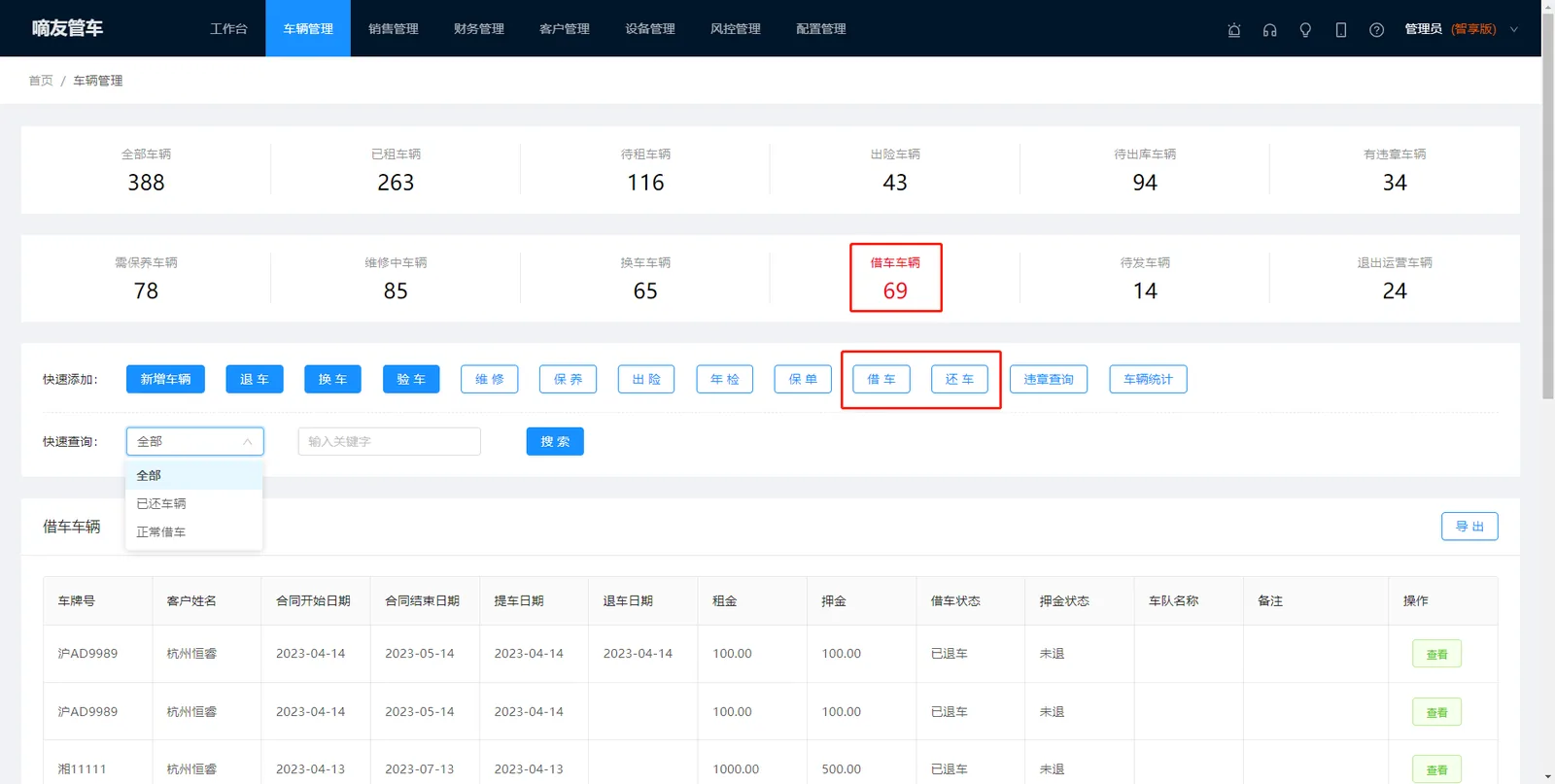Export the list with 导出 button
The height and width of the screenshot is (784, 1555).
point(1469,527)
